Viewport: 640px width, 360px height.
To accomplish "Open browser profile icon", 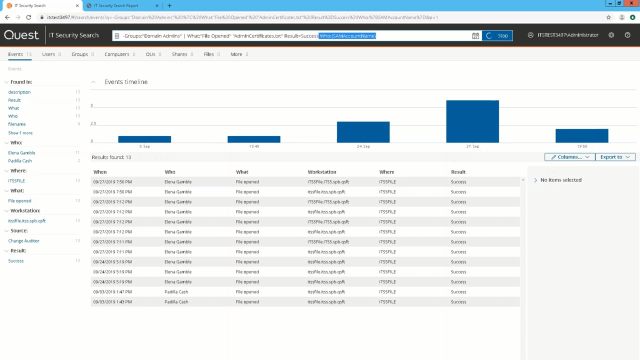I will click(622, 17).
